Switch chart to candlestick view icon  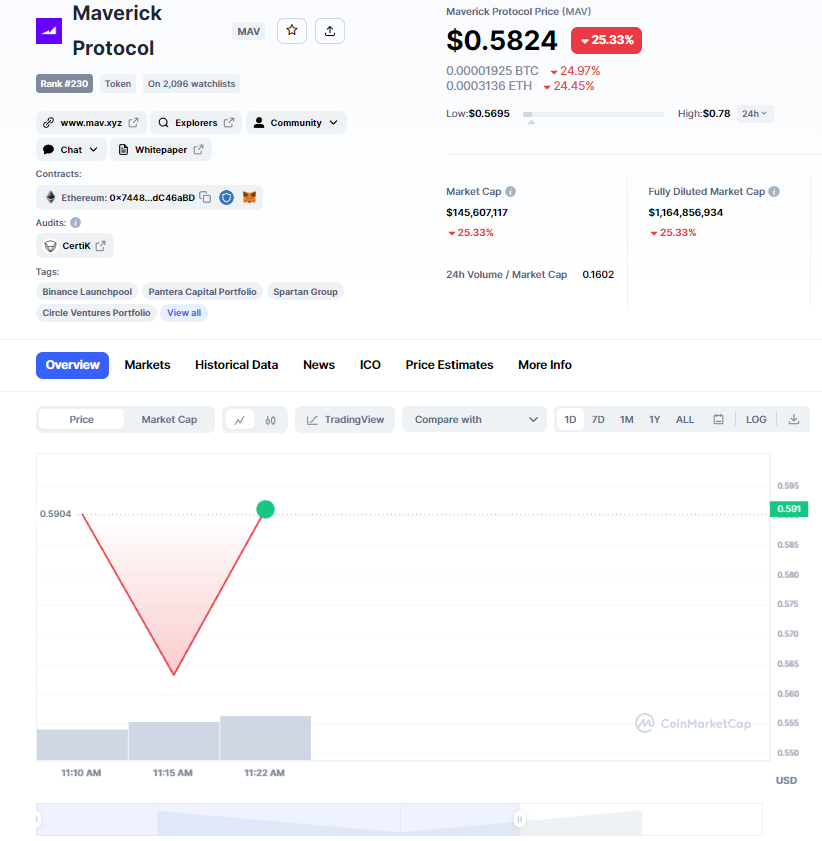(270, 420)
